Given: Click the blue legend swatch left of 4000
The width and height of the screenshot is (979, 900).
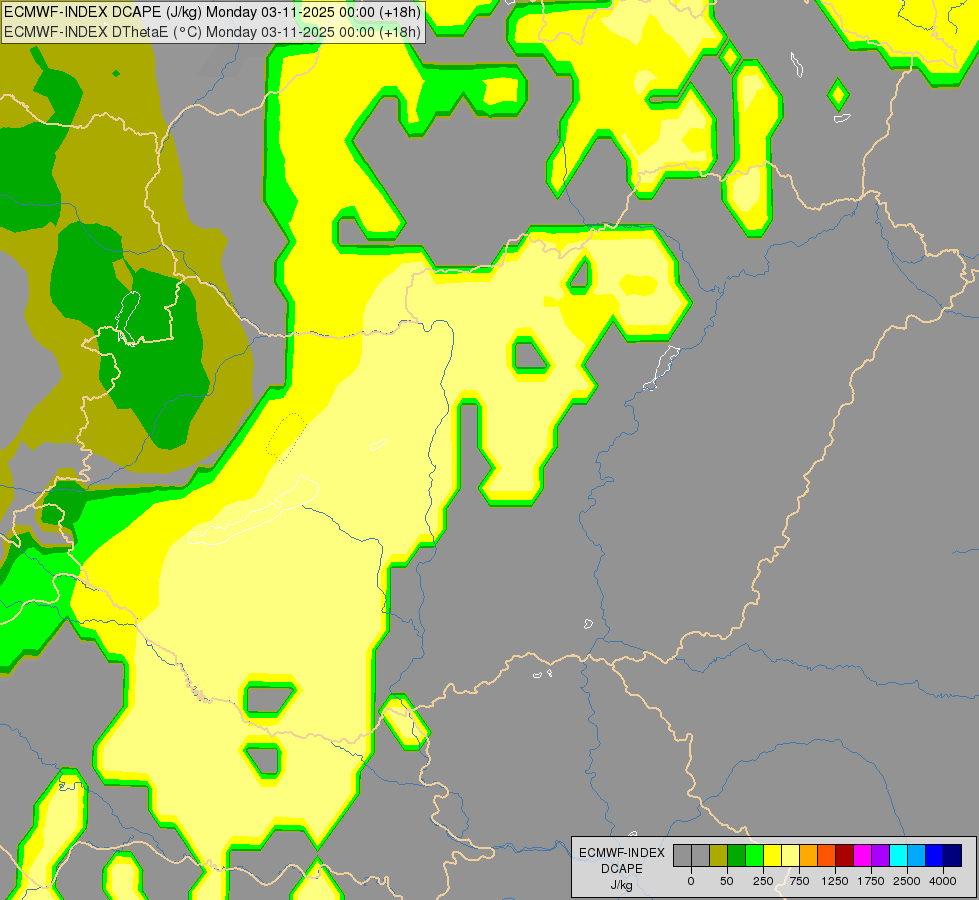Looking at the screenshot, I should tap(935, 855).
